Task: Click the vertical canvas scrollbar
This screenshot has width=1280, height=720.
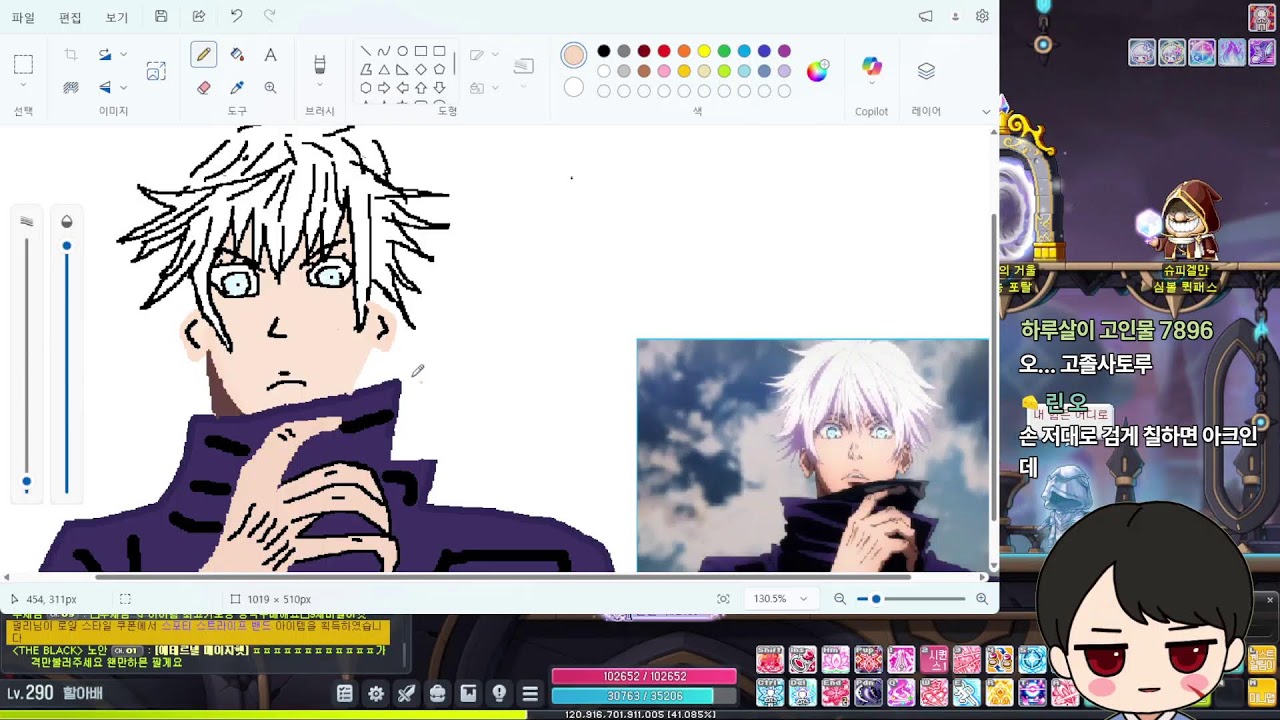Action: (993, 366)
